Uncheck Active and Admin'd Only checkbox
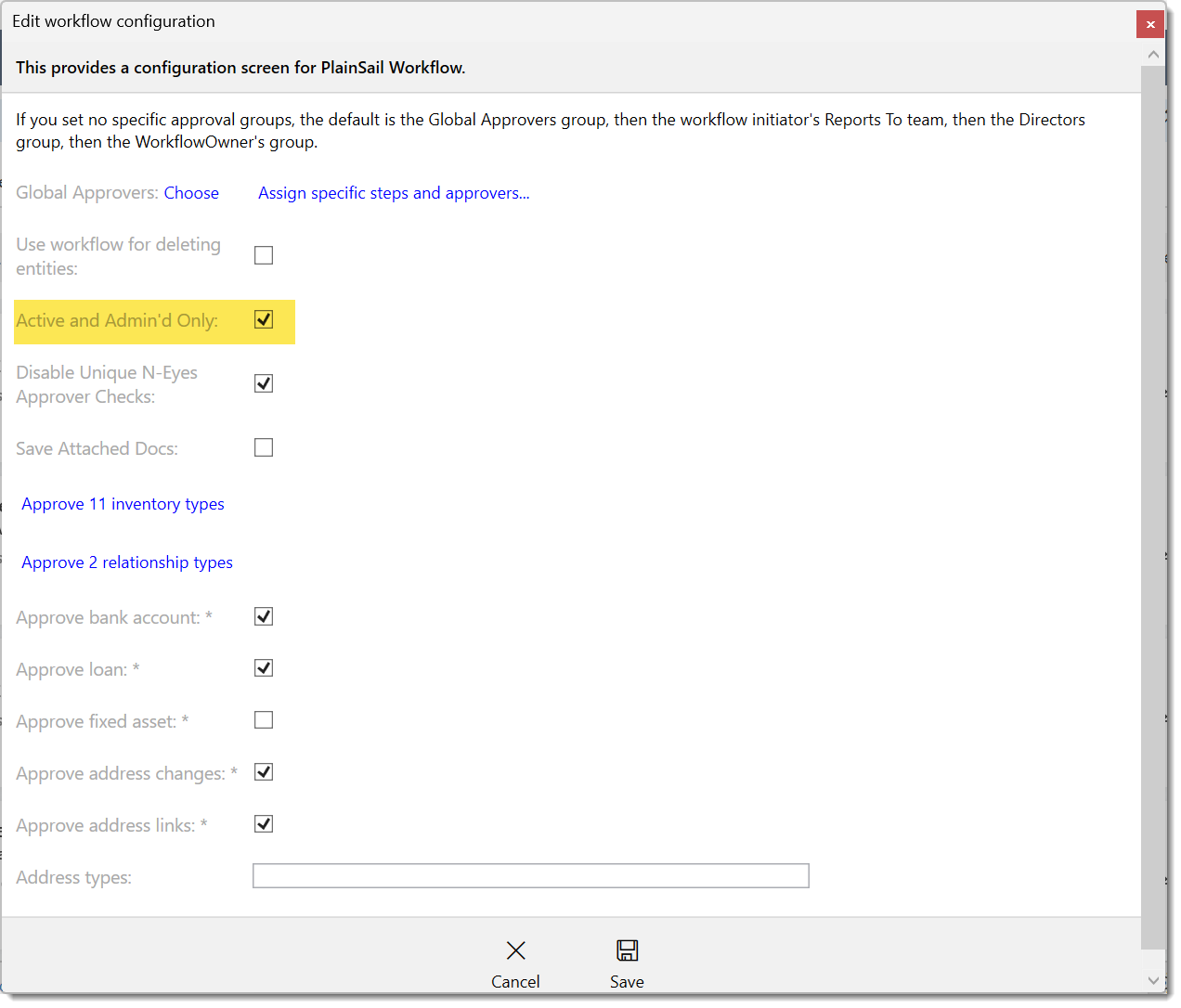The height and width of the screenshot is (1008, 1181). tap(264, 320)
